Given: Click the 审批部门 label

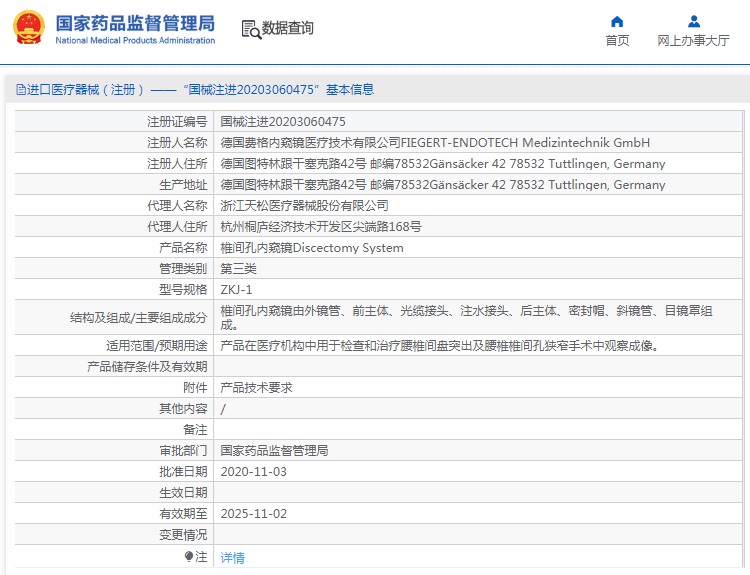Looking at the screenshot, I should pos(183,451).
